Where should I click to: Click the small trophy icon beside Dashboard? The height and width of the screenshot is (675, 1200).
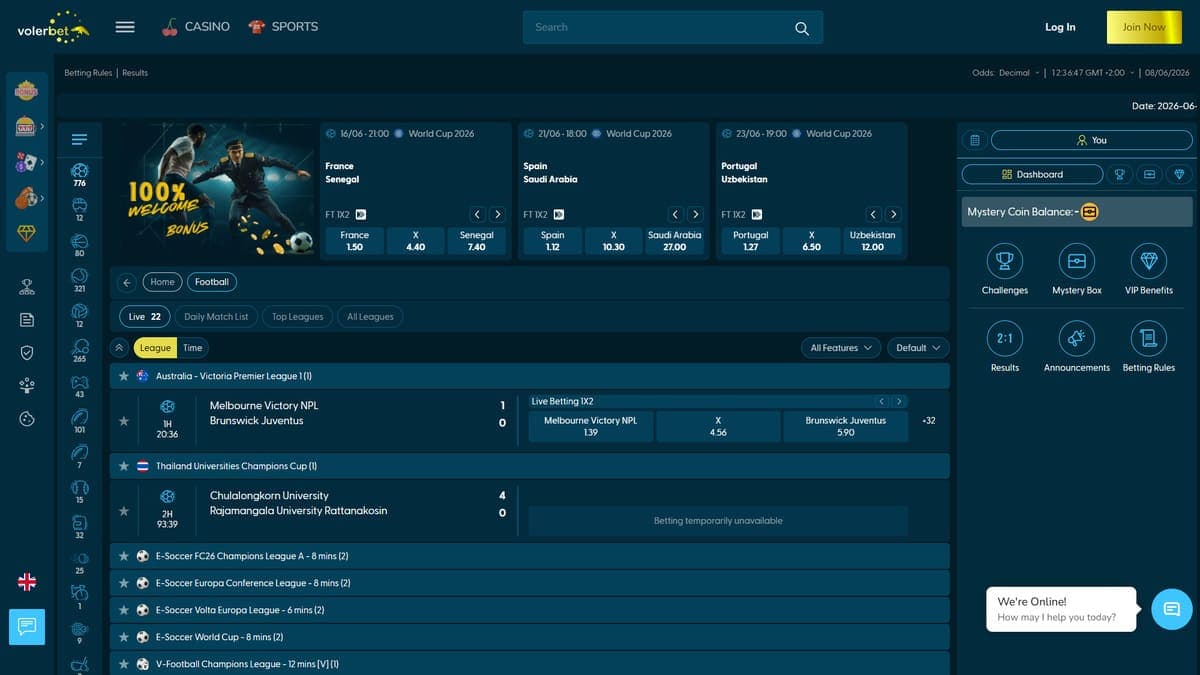pyautogui.click(x=1120, y=174)
